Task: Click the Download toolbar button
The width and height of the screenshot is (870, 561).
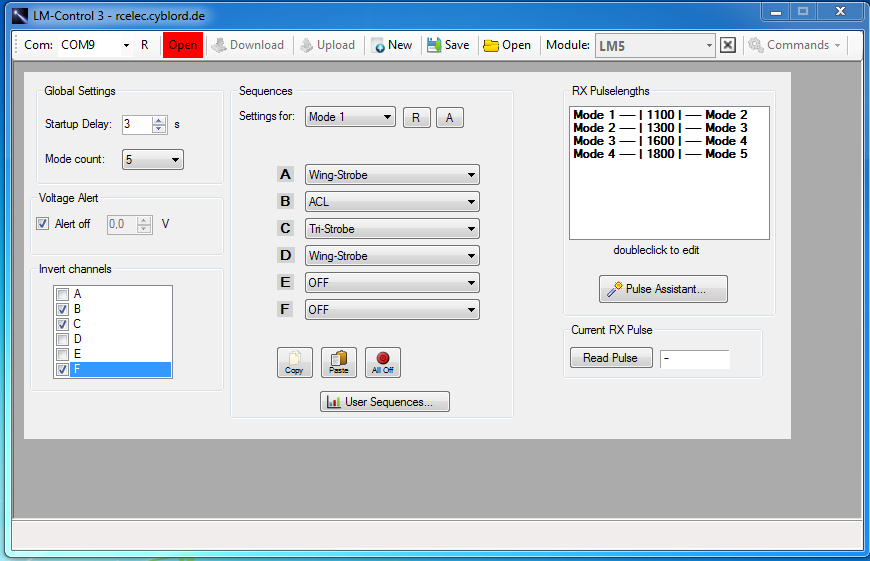Action: coord(248,45)
